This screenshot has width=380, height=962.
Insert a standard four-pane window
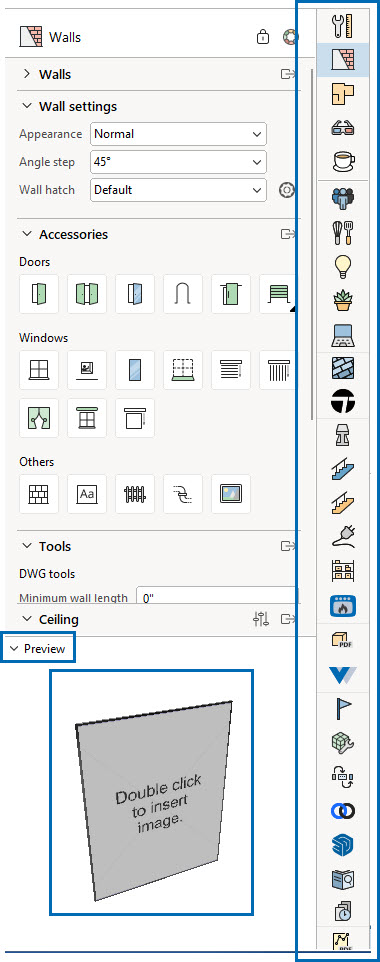[39, 370]
